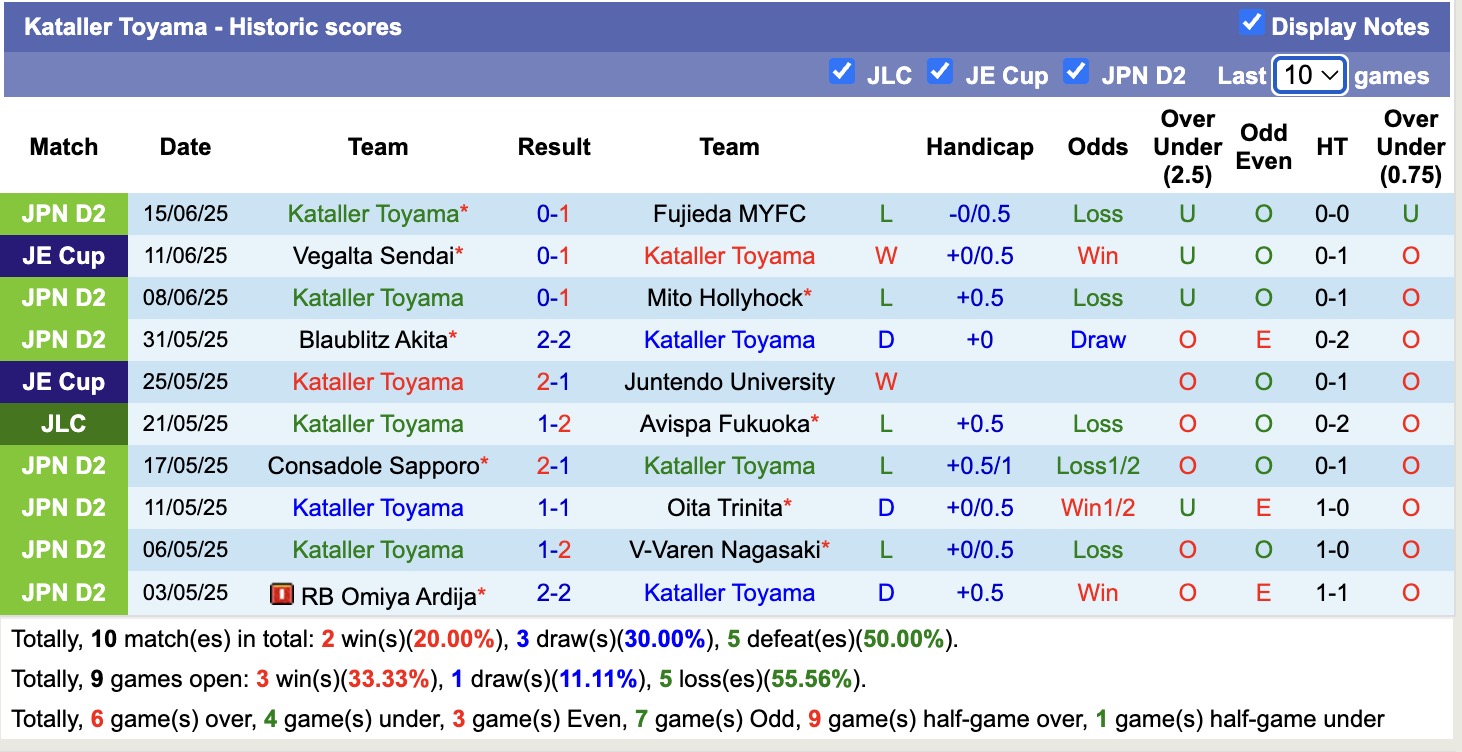Click the Consadole Sapporo team link
1462x752 pixels.
pyautogui.click(x=373, y=466)
